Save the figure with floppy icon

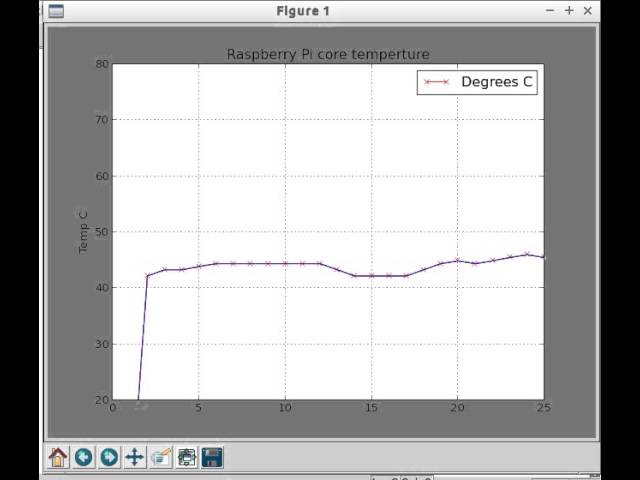213,457
